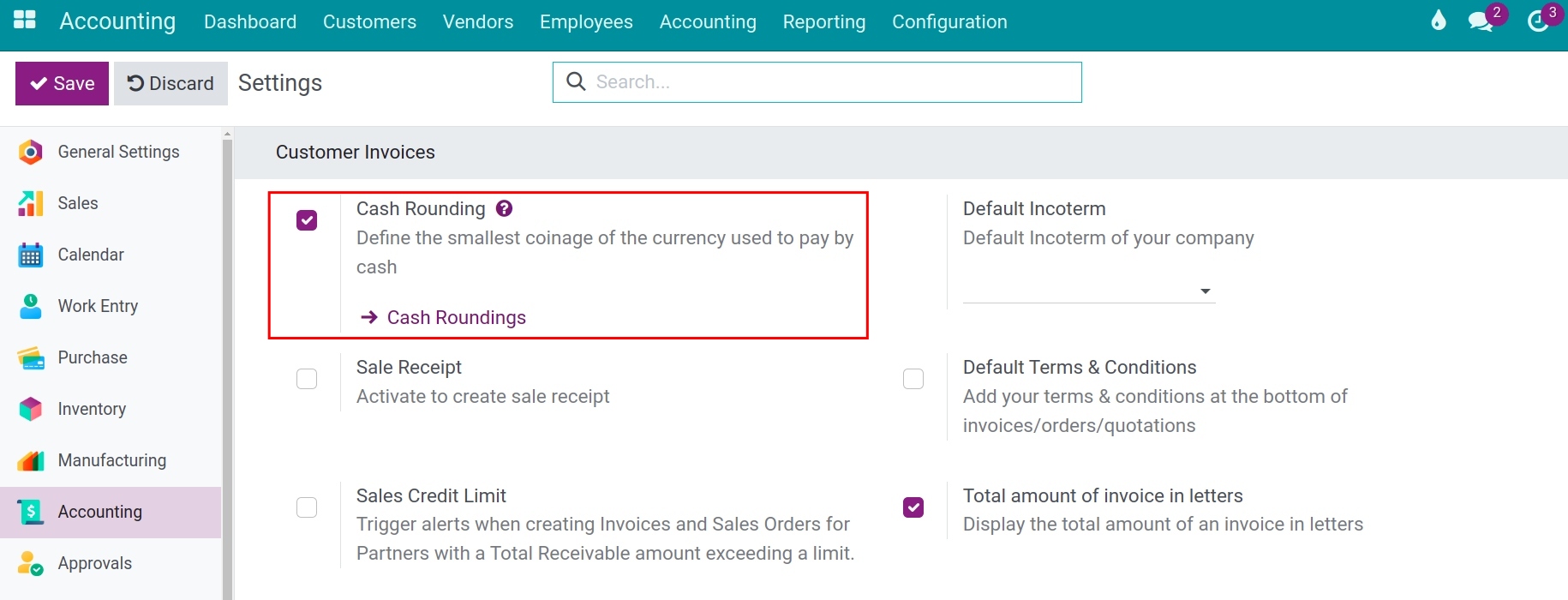
Task: Select Calendar label in settings sidebar
Action: tap(91, 255)
